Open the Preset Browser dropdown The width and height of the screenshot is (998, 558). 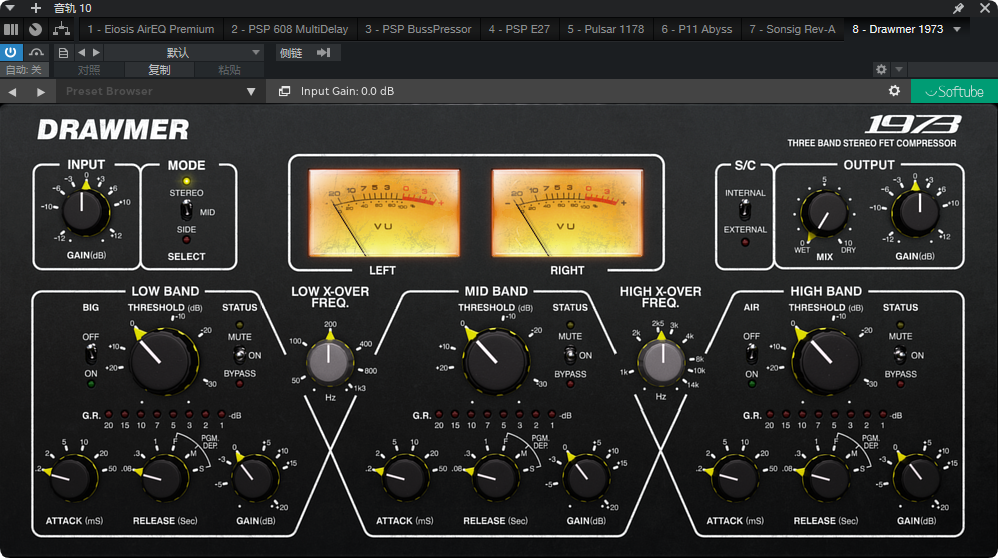pos(160,92)
